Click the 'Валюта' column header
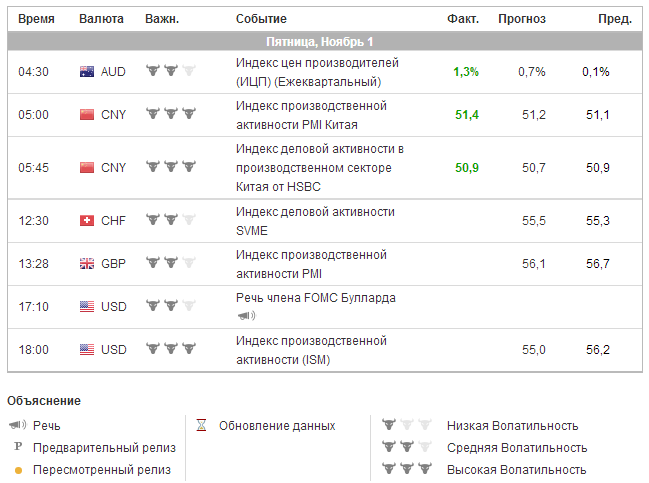Screen dimensions: 649x483 coord(101,19)
